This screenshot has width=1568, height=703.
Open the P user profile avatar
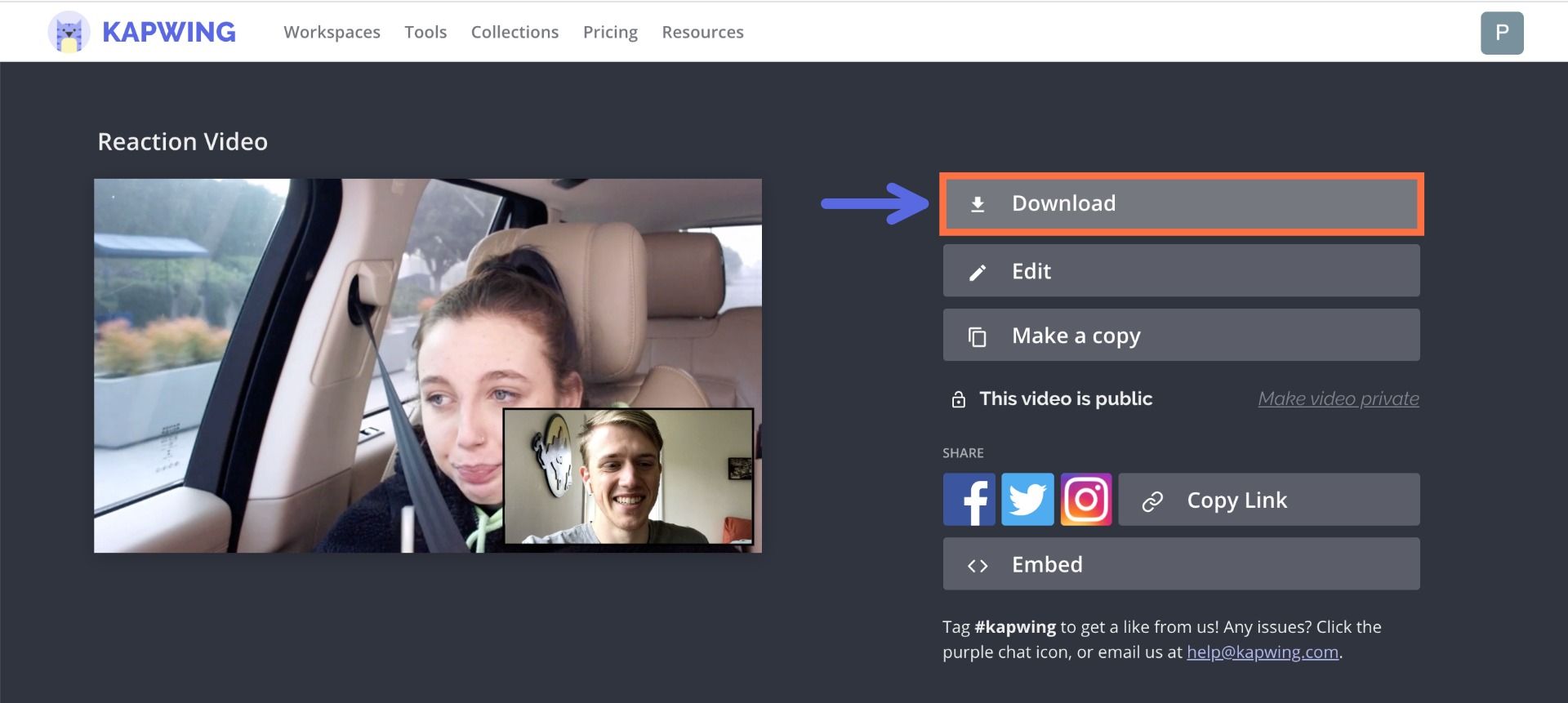click(x=1501, y=33)
